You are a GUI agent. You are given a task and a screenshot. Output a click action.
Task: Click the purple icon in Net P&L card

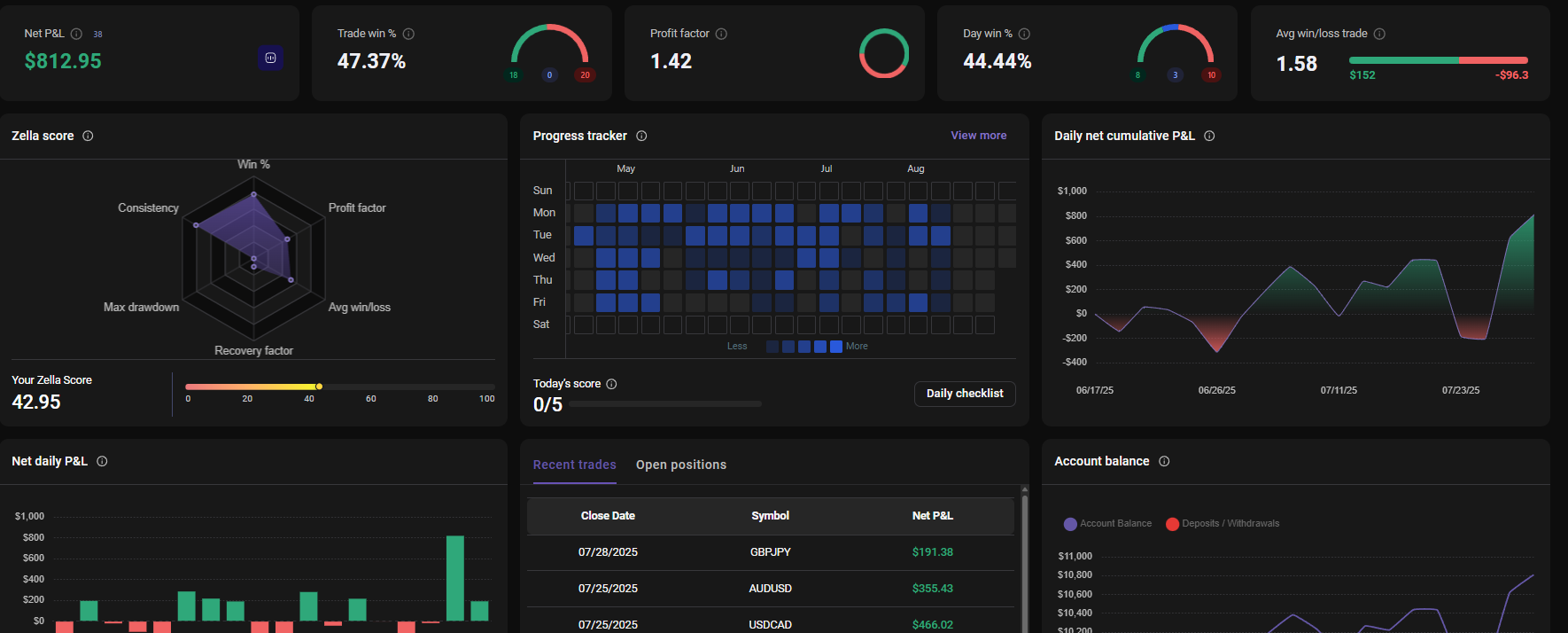pyautogui.click(x=270, y=58)
